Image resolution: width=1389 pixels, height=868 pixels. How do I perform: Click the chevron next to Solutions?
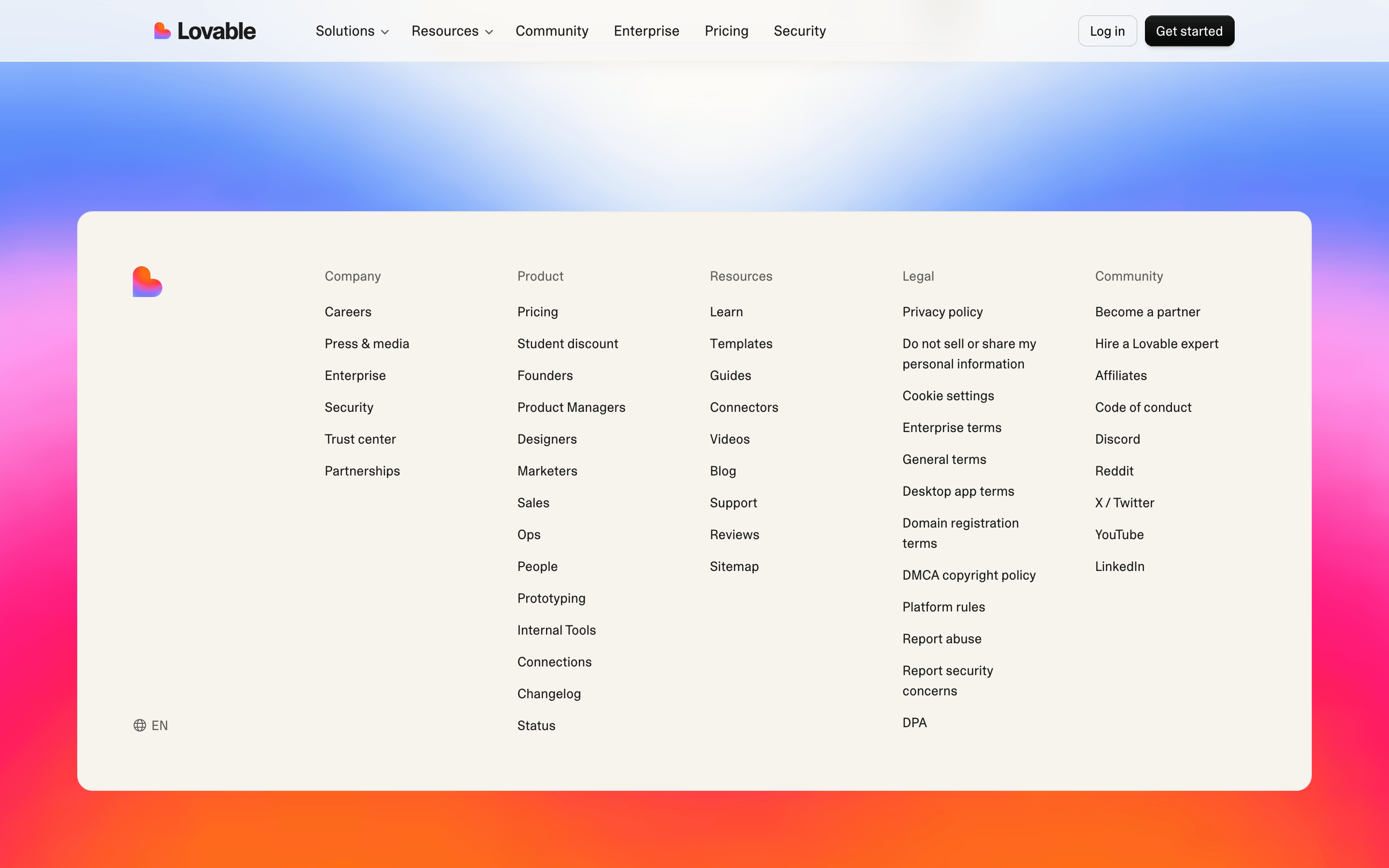point(385,32)
